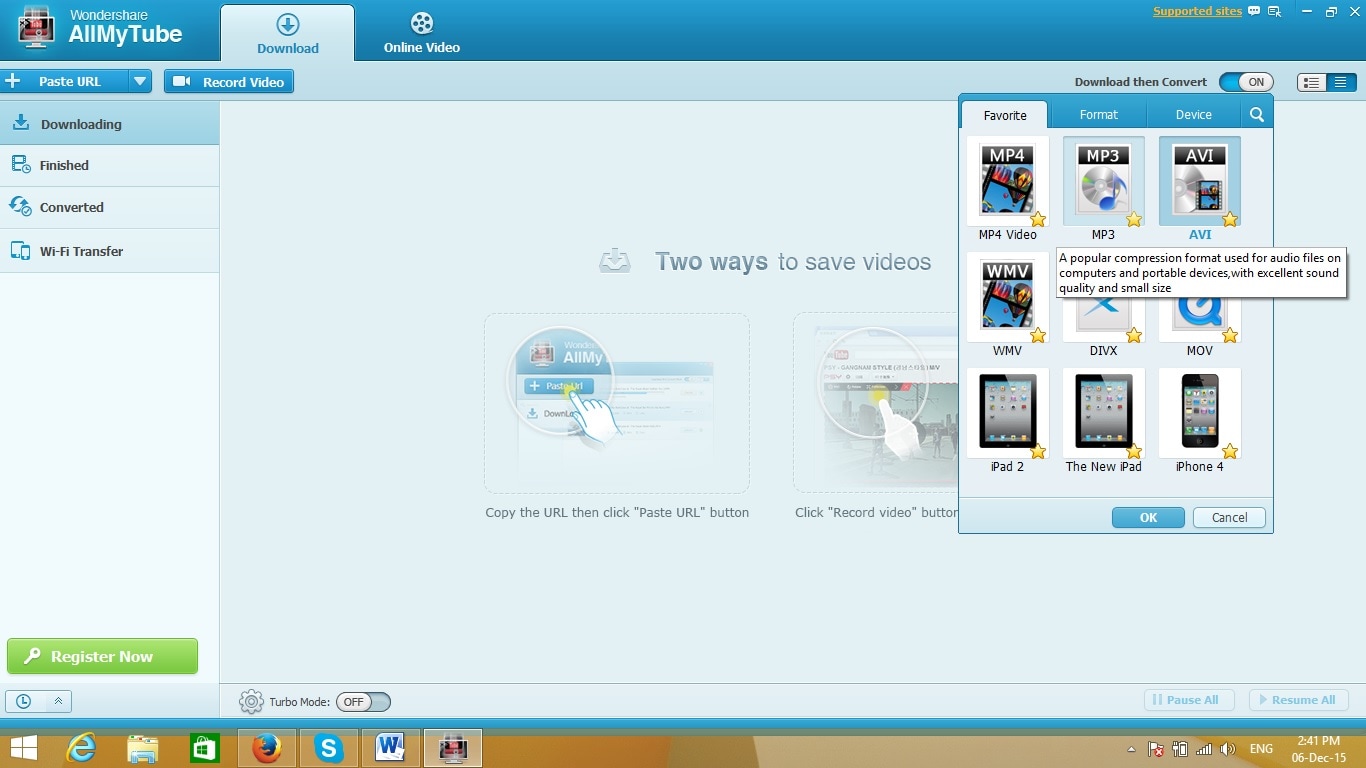Select the MP4 Video format icon
1366x768 pixels.
1007,181
